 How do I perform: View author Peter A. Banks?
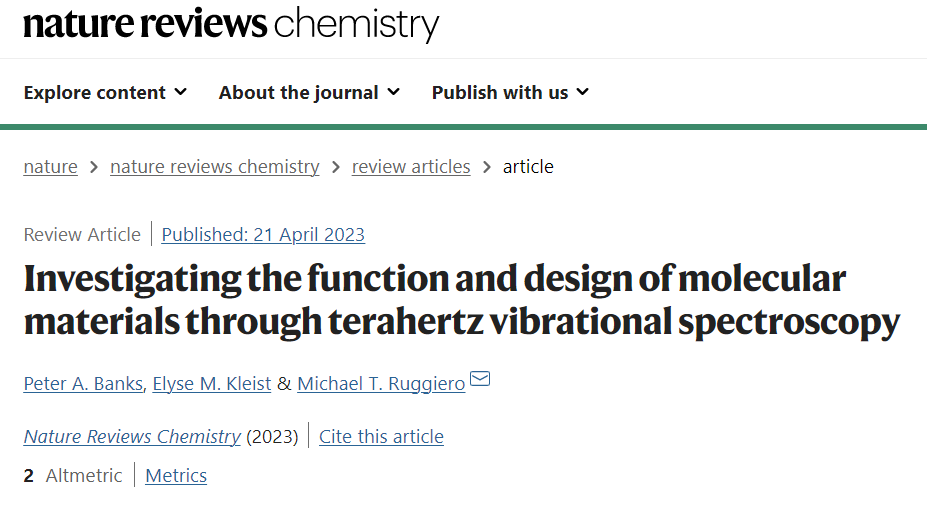coord(83,384)
